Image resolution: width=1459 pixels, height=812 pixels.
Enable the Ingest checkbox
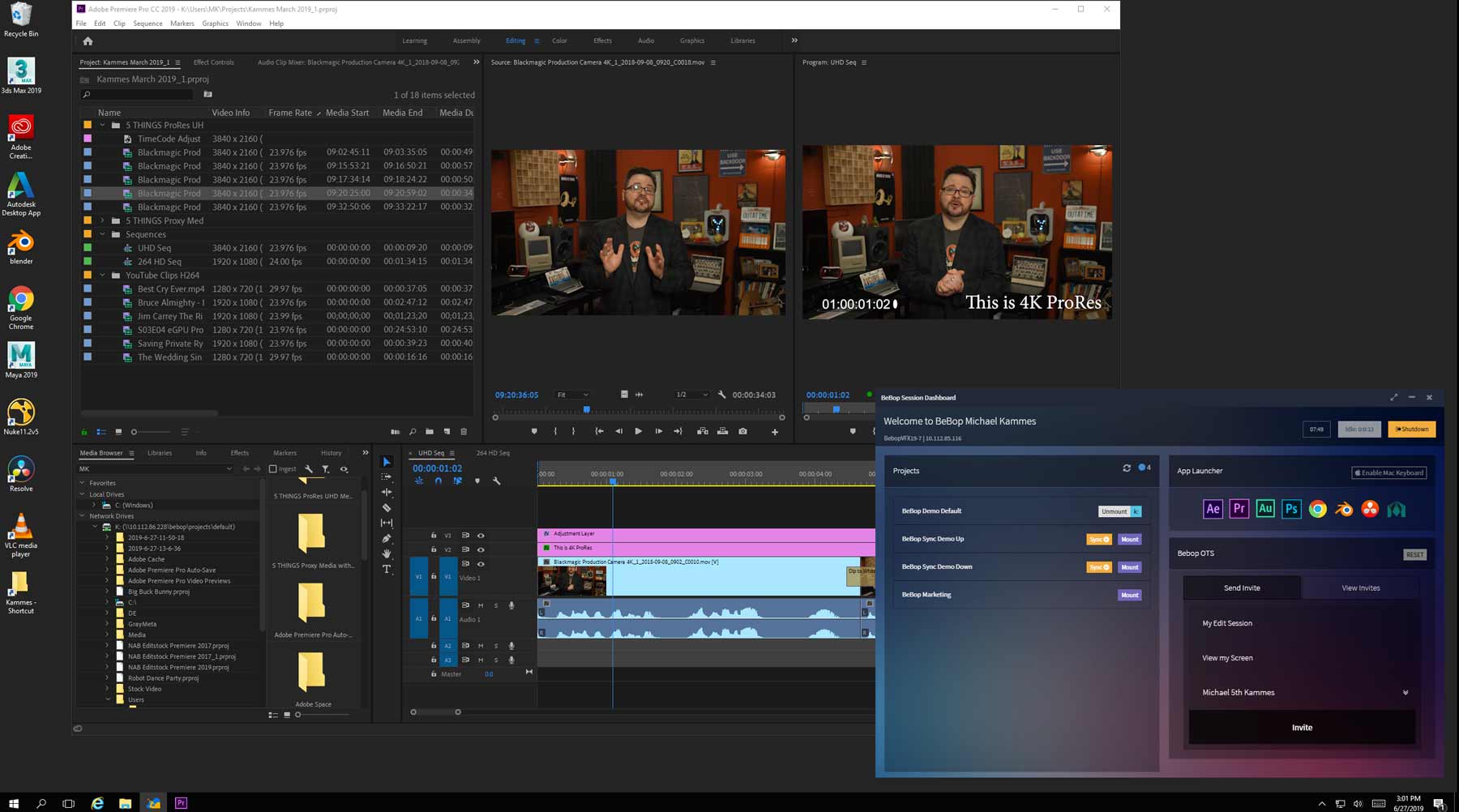pos(273,469)
